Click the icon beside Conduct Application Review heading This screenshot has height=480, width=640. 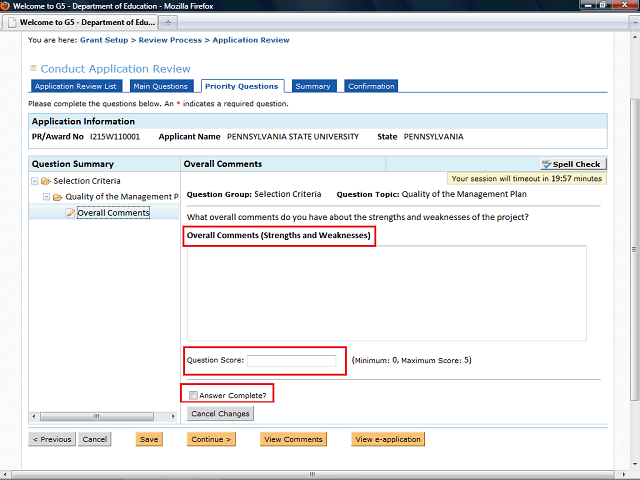33,68
